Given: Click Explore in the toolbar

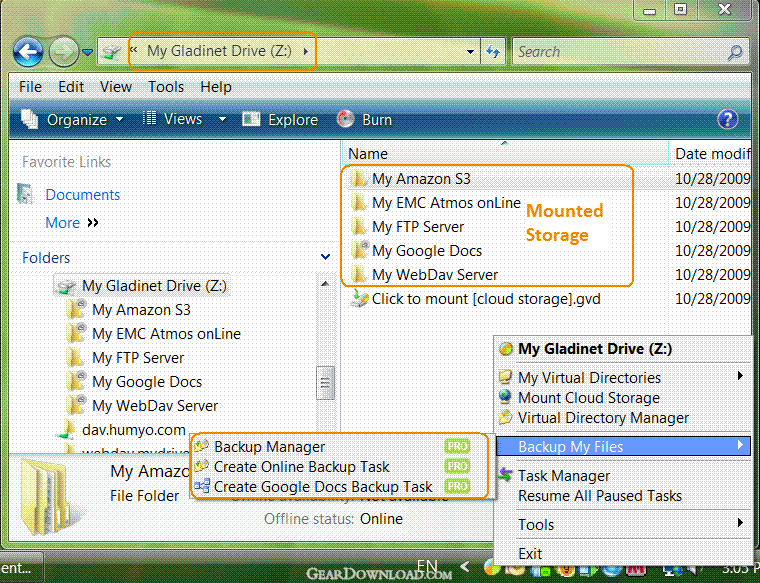Looking at the screenshot, I should coord(280,119).
